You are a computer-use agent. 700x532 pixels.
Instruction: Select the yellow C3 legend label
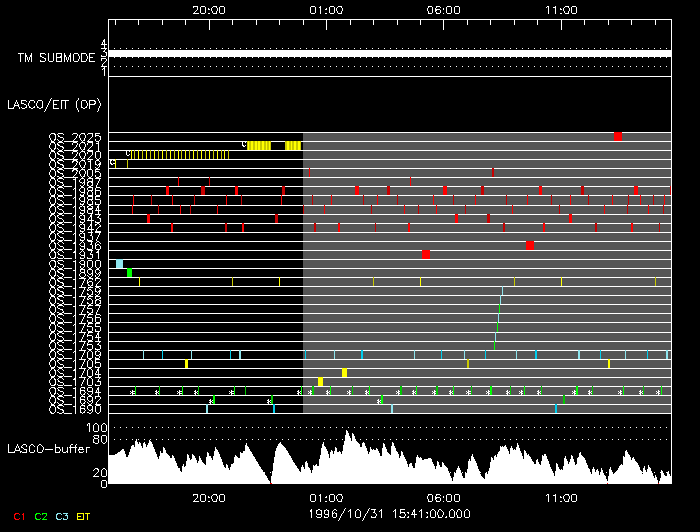click(x=62, y=516)
